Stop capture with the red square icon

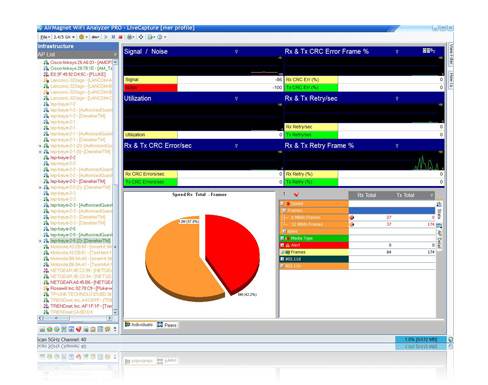[120, 37]
